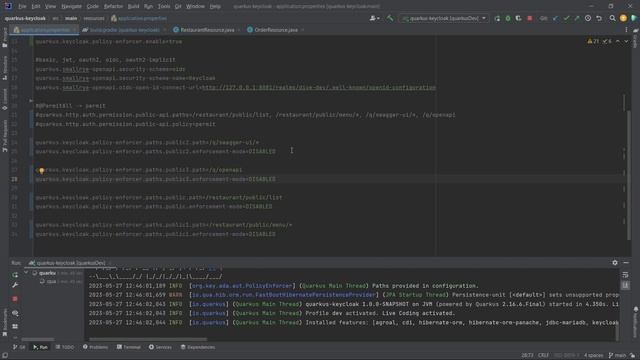This screenshot has width=640, height=360.
Task: Open the Edit menu
Action: pos(36,6)
